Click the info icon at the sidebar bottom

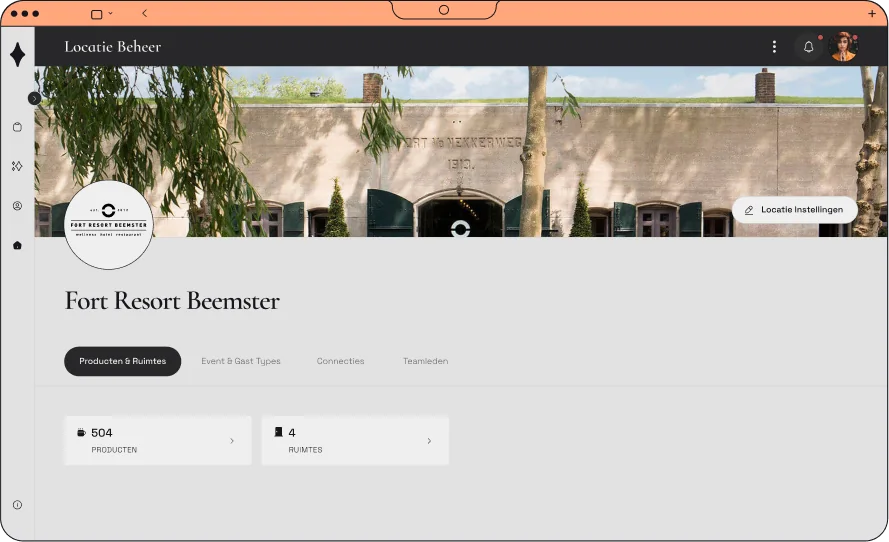pos(18,505)
